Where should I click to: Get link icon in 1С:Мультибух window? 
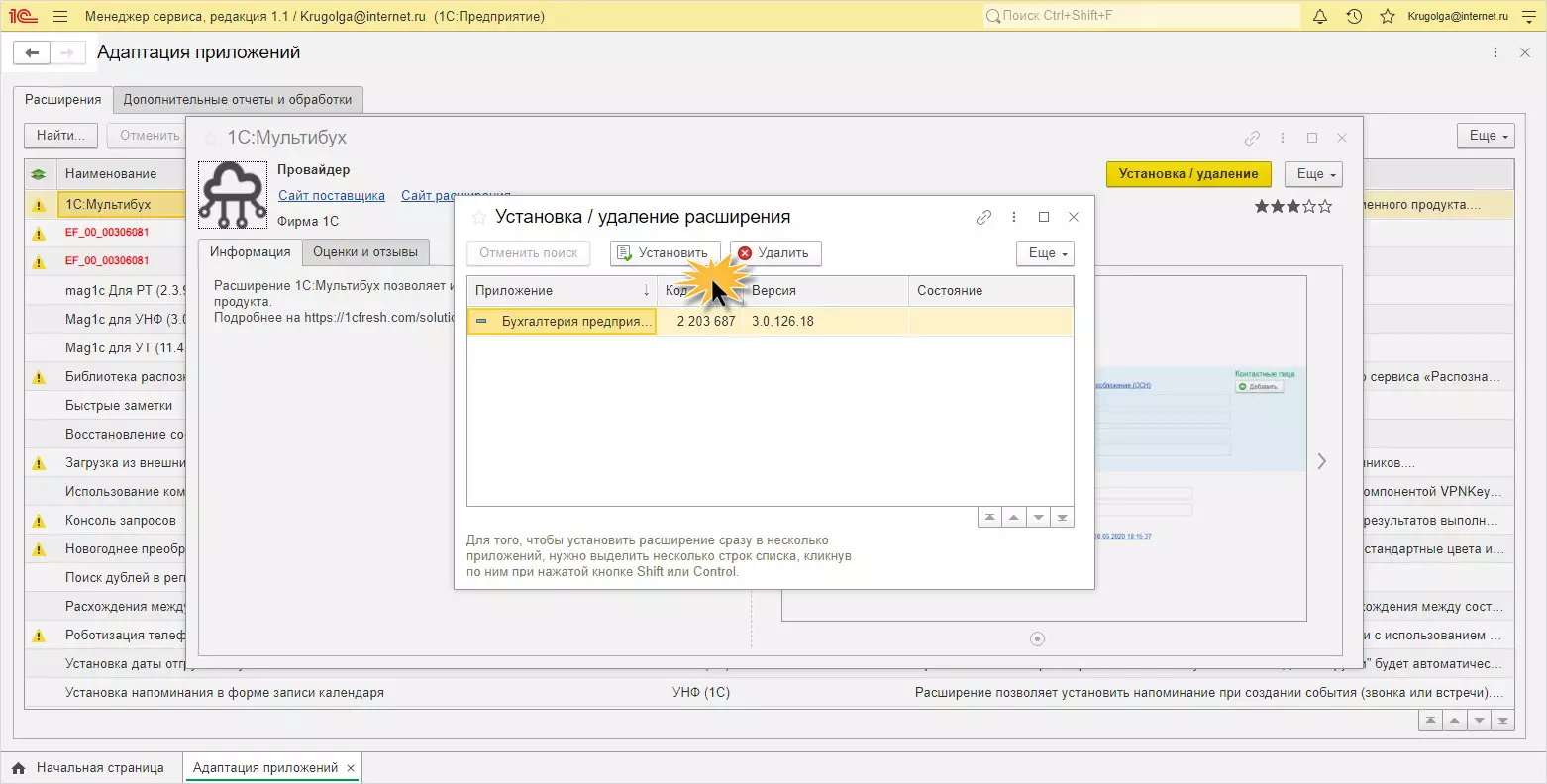[x=1253, y=138]
